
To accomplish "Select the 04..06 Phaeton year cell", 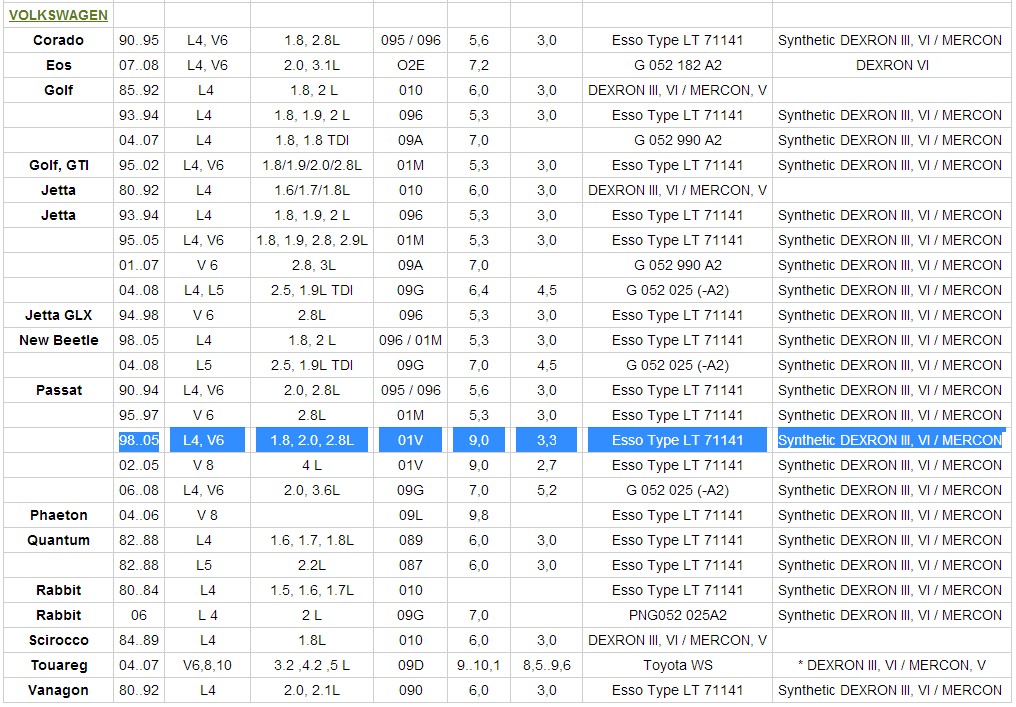I will tap(139, 515).
